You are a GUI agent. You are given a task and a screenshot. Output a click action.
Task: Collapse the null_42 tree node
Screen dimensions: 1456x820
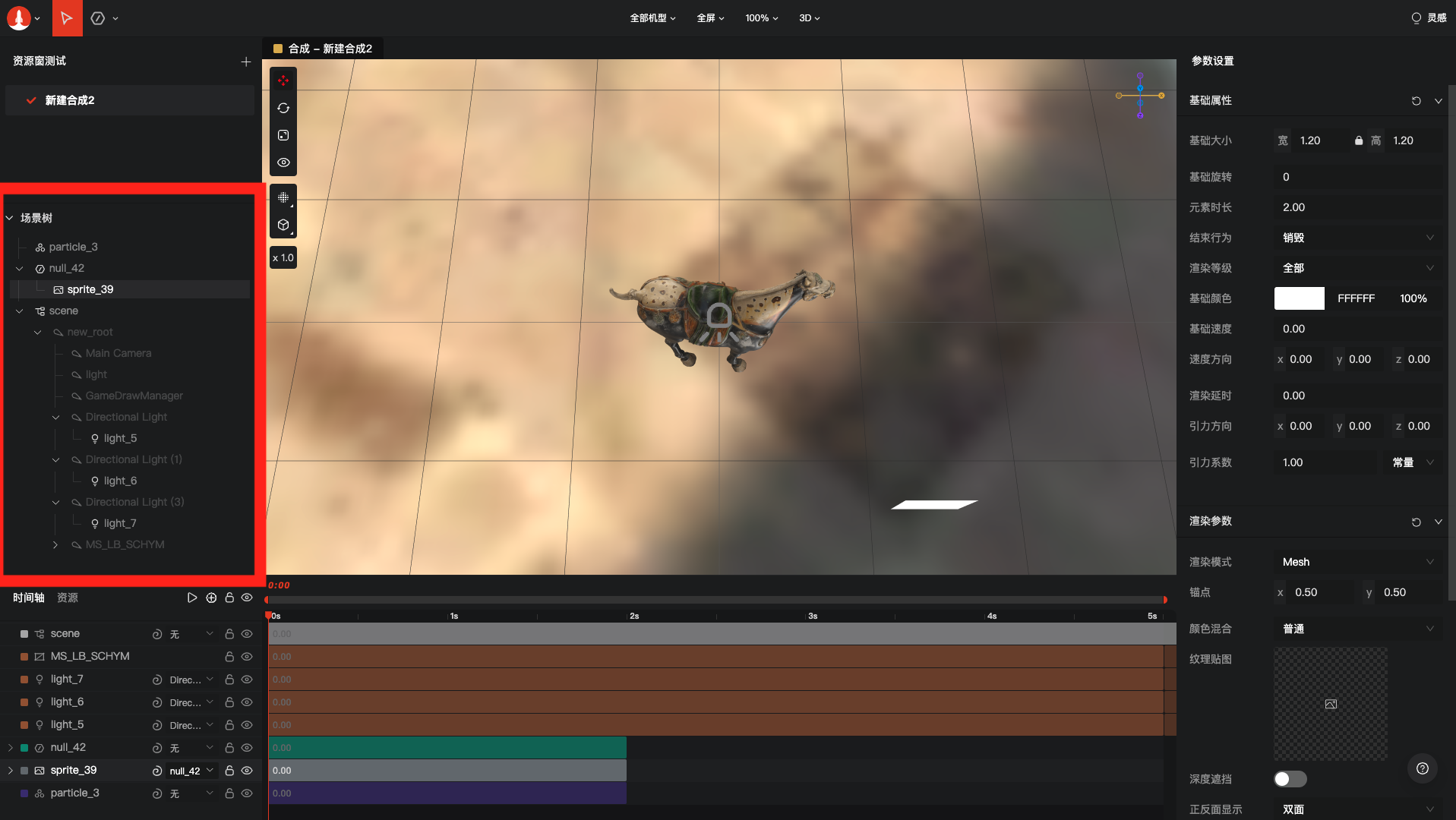20,268
